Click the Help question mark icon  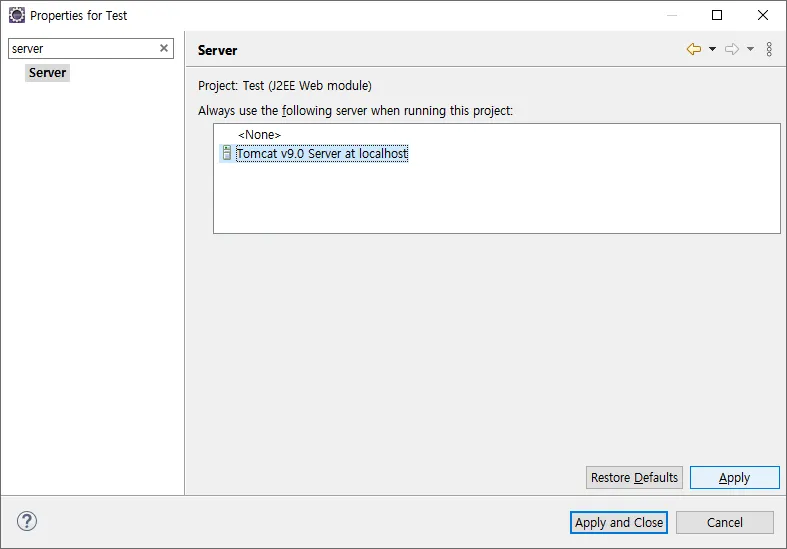(x=27, y=521)
